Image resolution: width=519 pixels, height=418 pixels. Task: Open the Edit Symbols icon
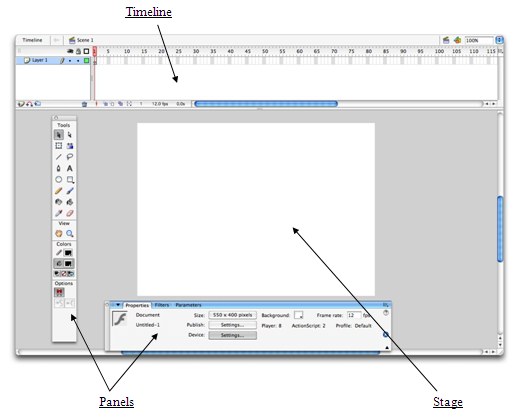click(457, 40)
